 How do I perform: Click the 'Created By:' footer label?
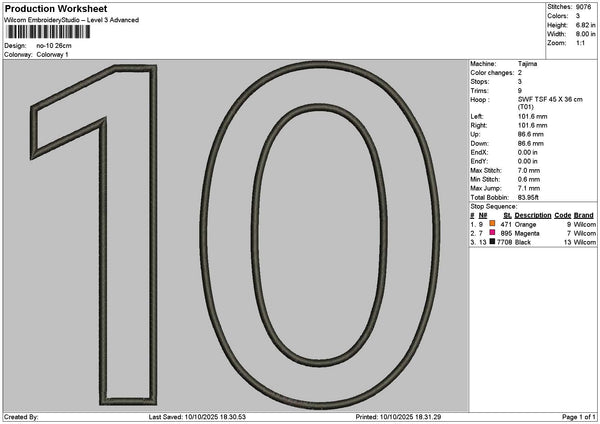(21, 417)
